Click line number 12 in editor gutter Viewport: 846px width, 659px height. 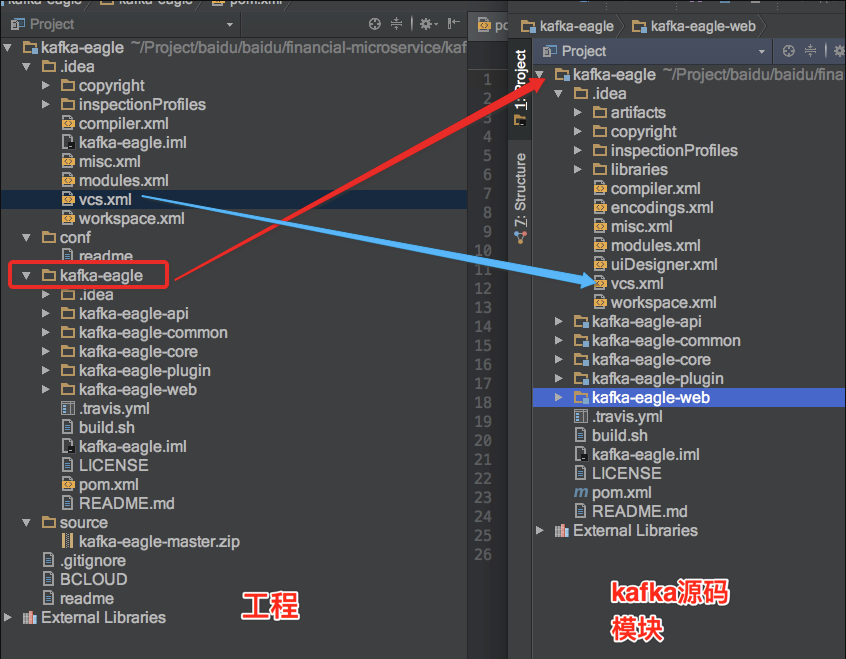pos(483,288)
